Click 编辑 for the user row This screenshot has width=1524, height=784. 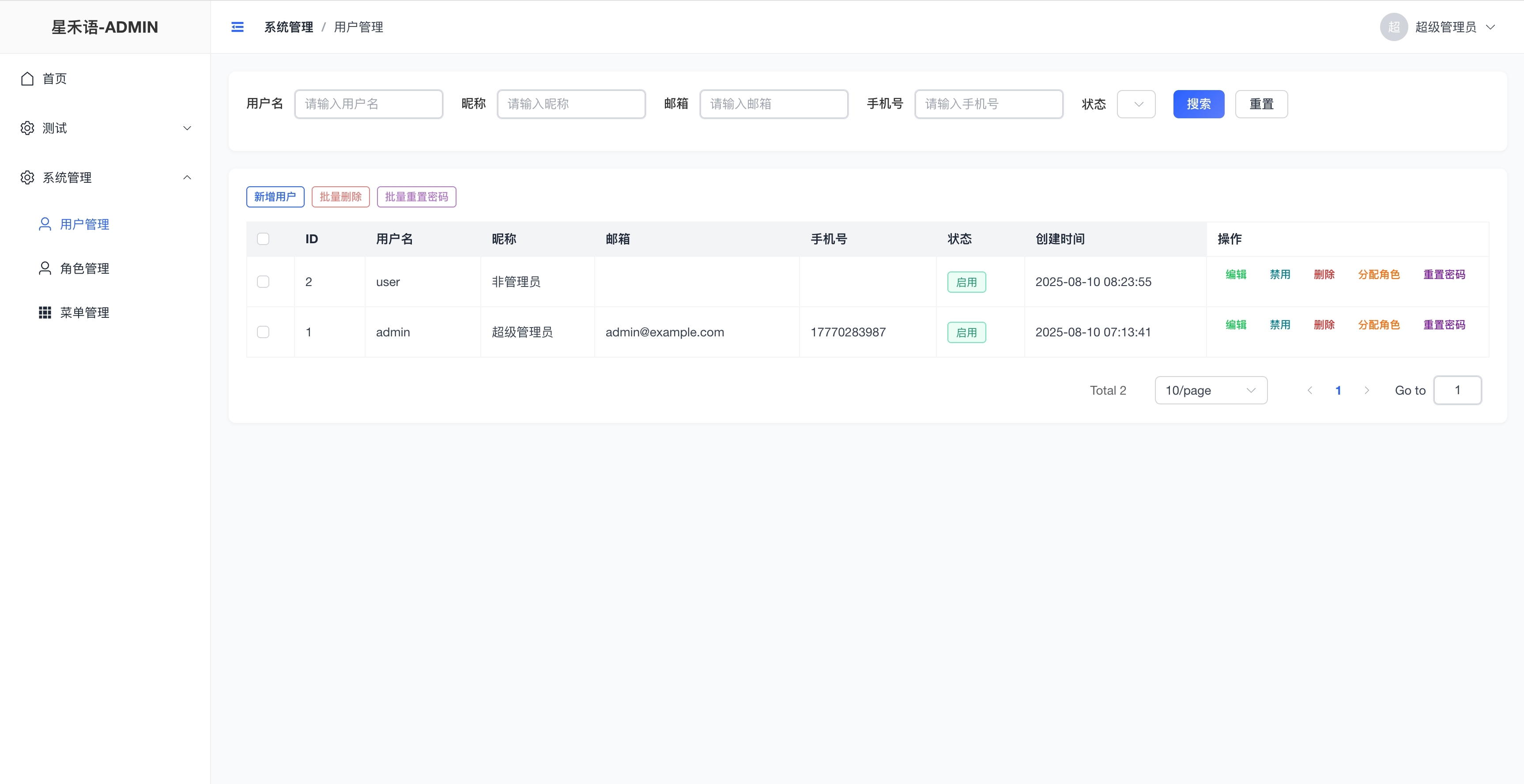[x=1236, y=275]
